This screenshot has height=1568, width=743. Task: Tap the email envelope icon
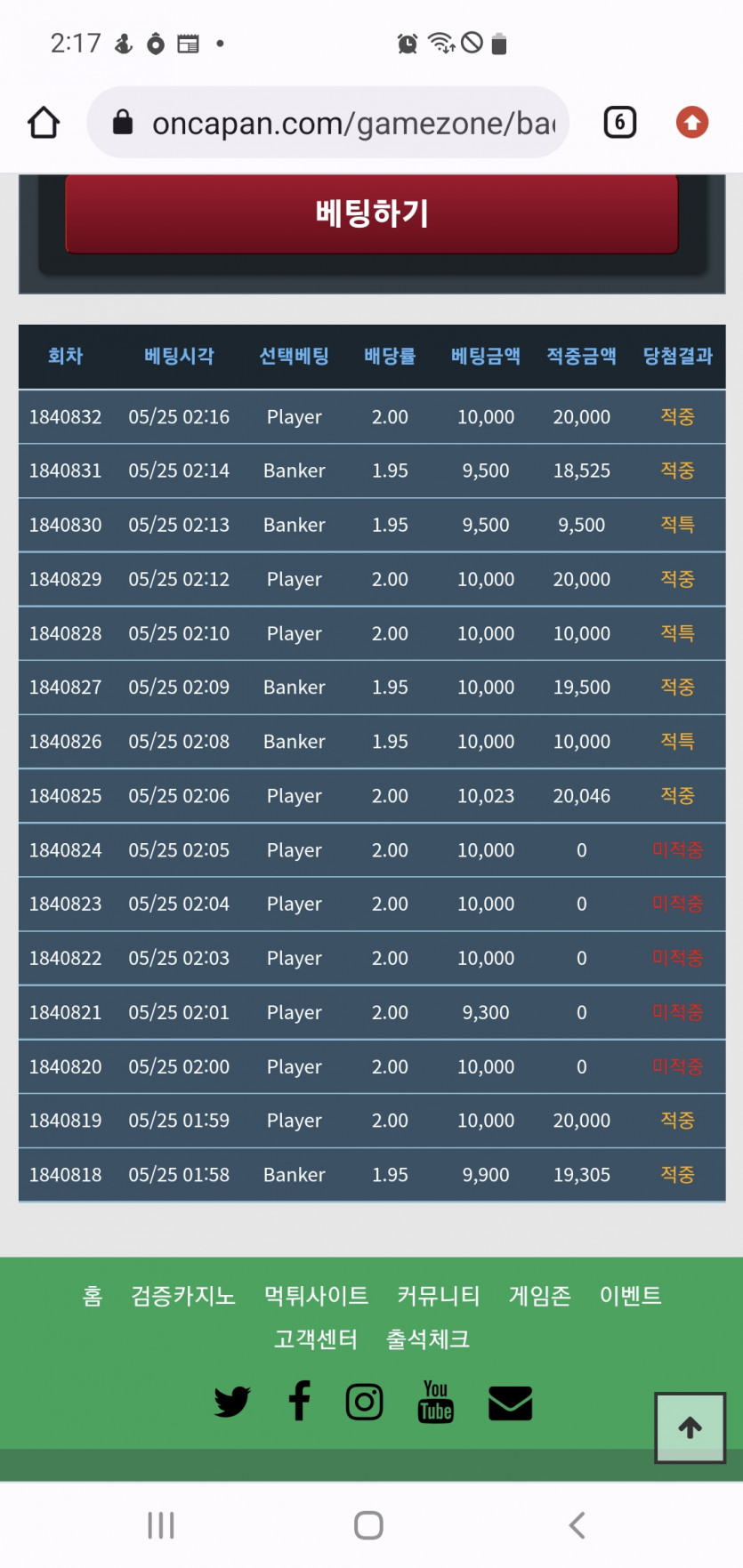click(510, 1403)
